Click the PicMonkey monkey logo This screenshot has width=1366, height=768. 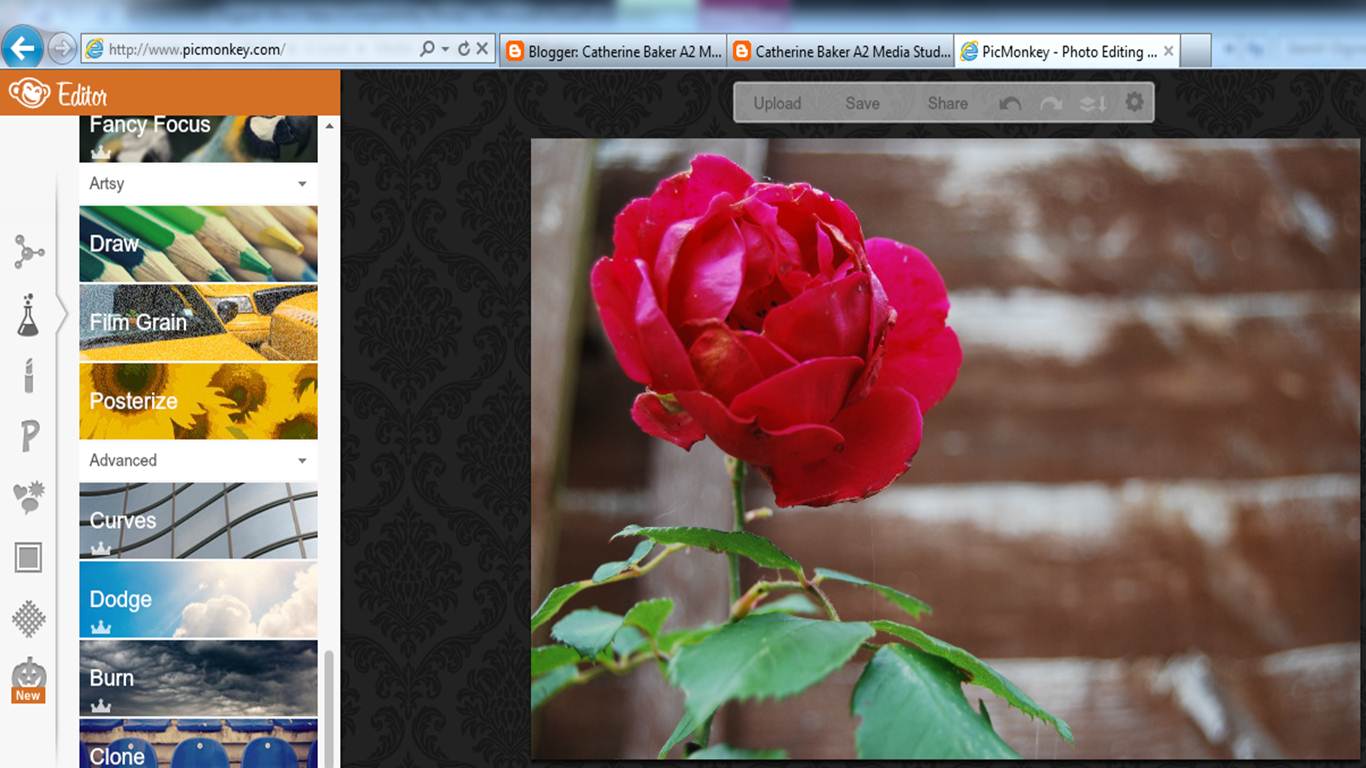tap(28, 93)
